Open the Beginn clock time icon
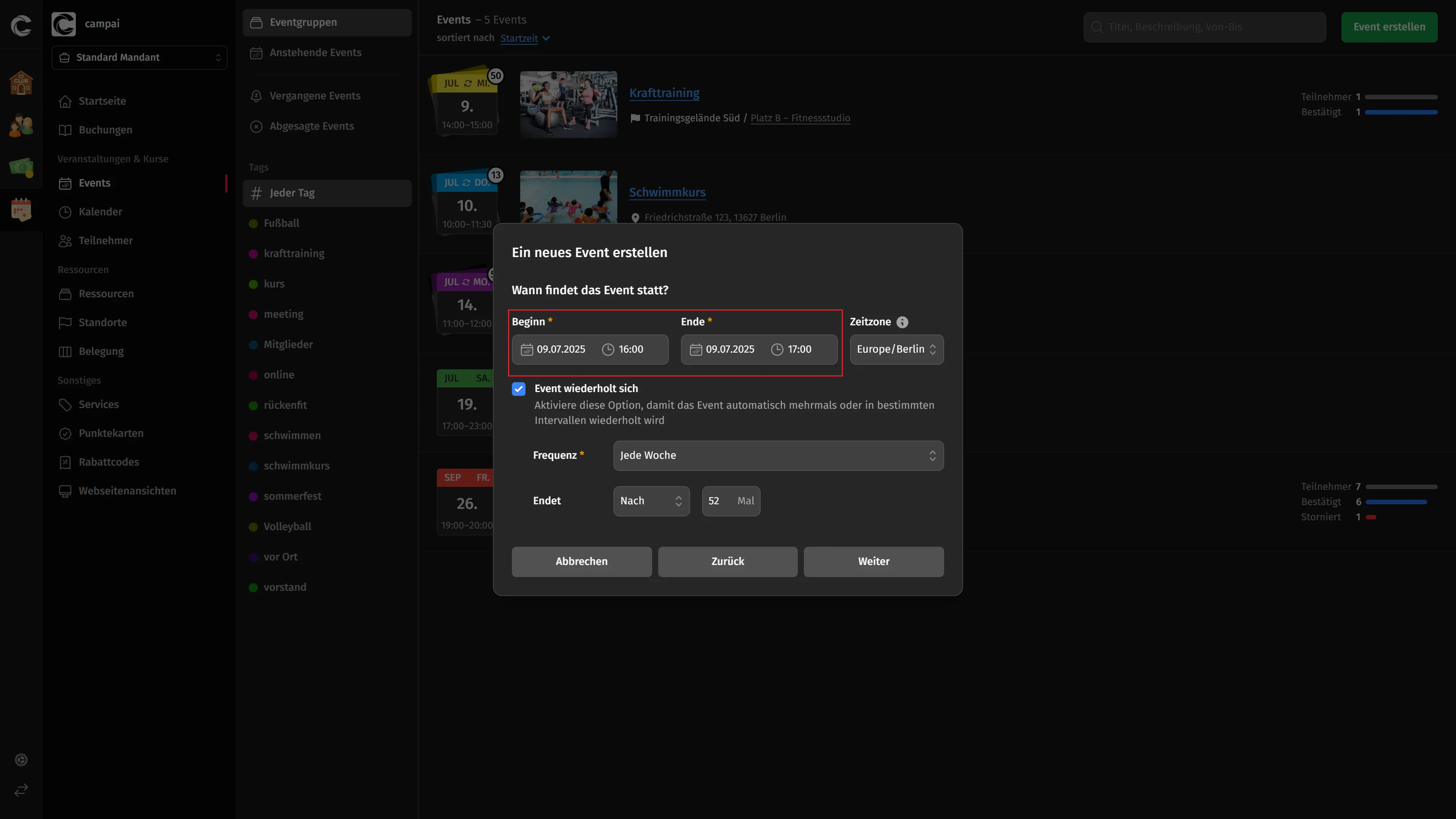This screenshot has width=1456, height=819. (607, 349)
